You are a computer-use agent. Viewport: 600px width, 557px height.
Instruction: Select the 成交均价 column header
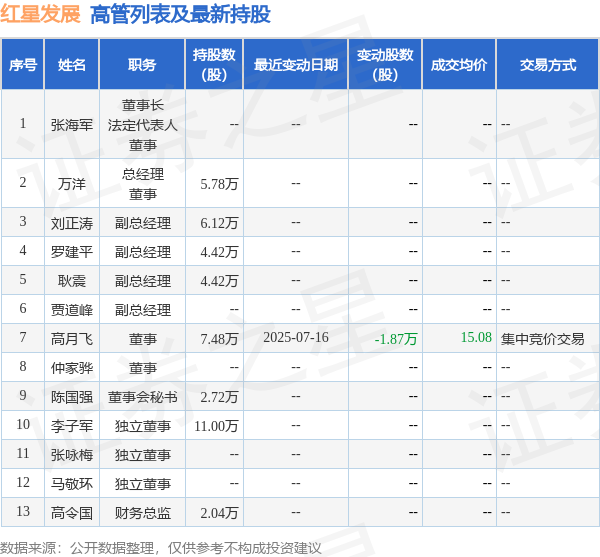pos(459,65)
